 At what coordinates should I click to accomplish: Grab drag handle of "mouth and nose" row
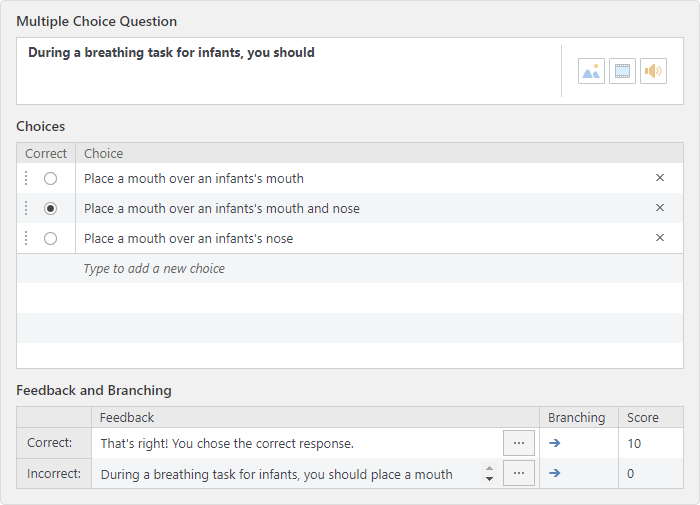(26, 208)
